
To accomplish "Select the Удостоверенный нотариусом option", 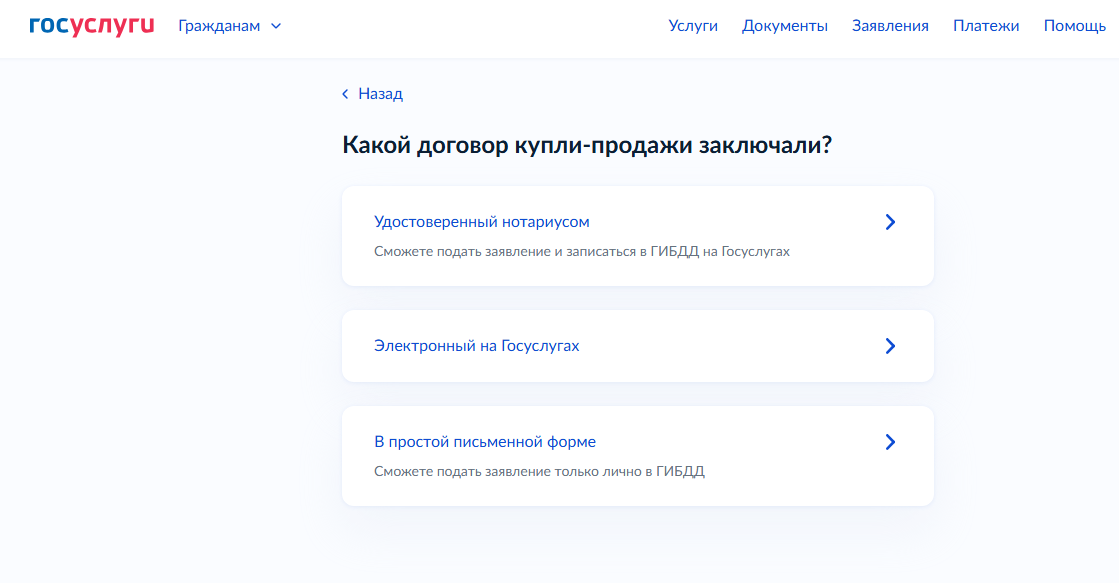I will pos(637,236).
